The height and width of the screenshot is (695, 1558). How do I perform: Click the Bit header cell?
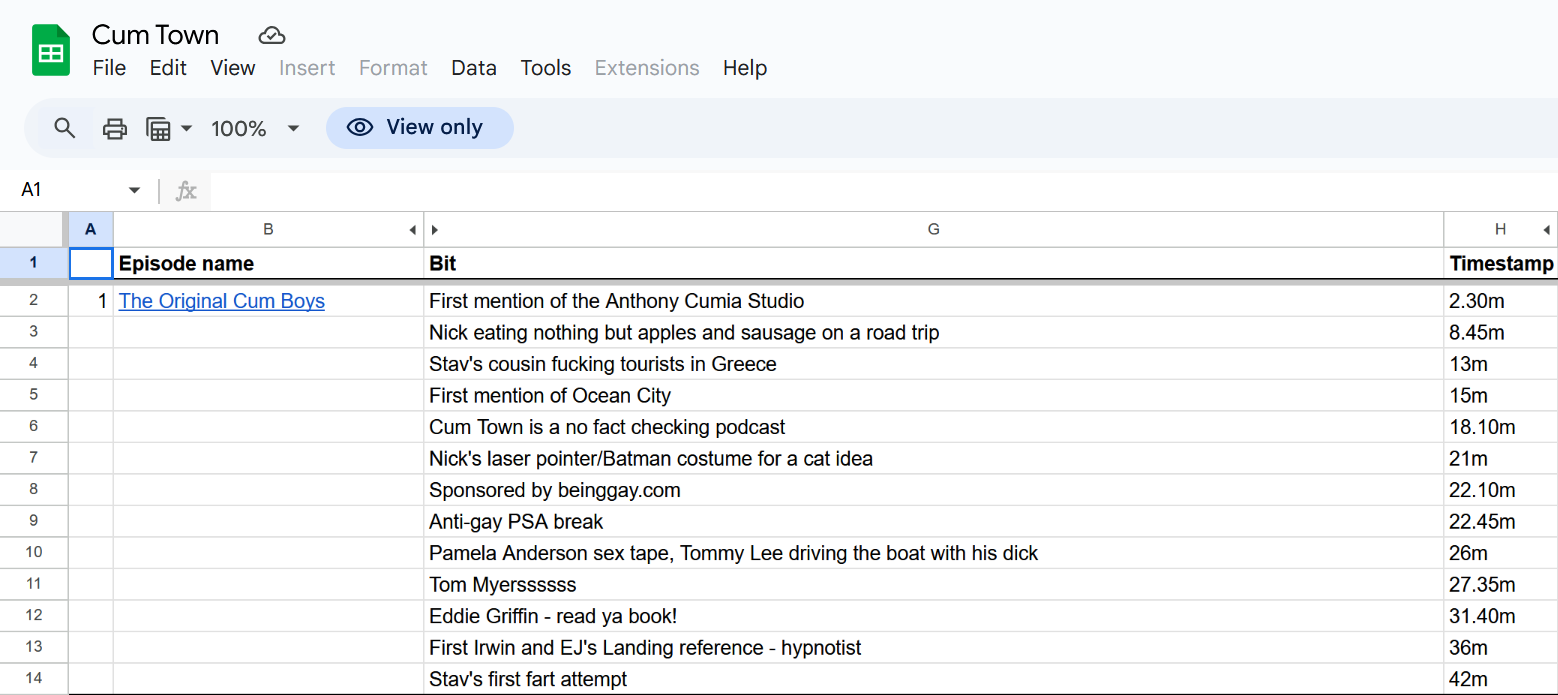934,264
